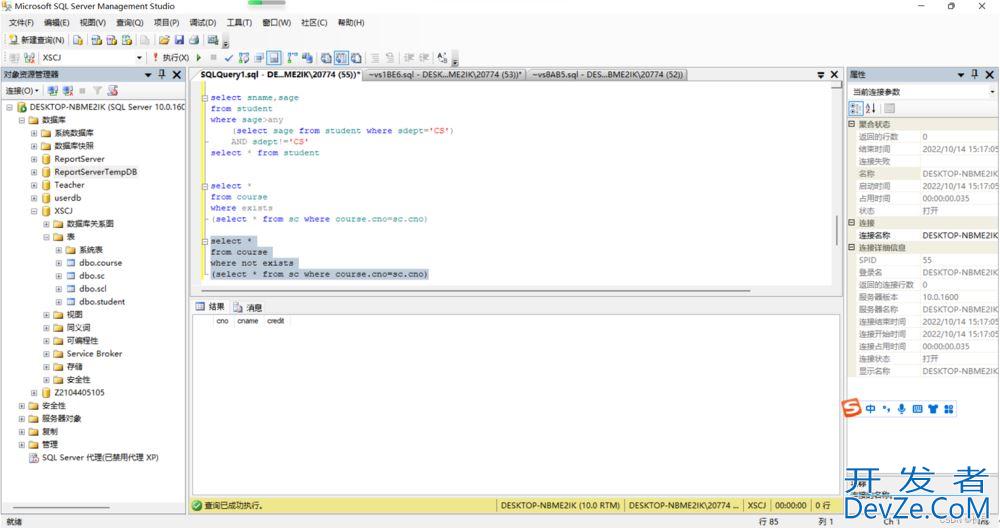Open the 帮助(H) menu

351,23
